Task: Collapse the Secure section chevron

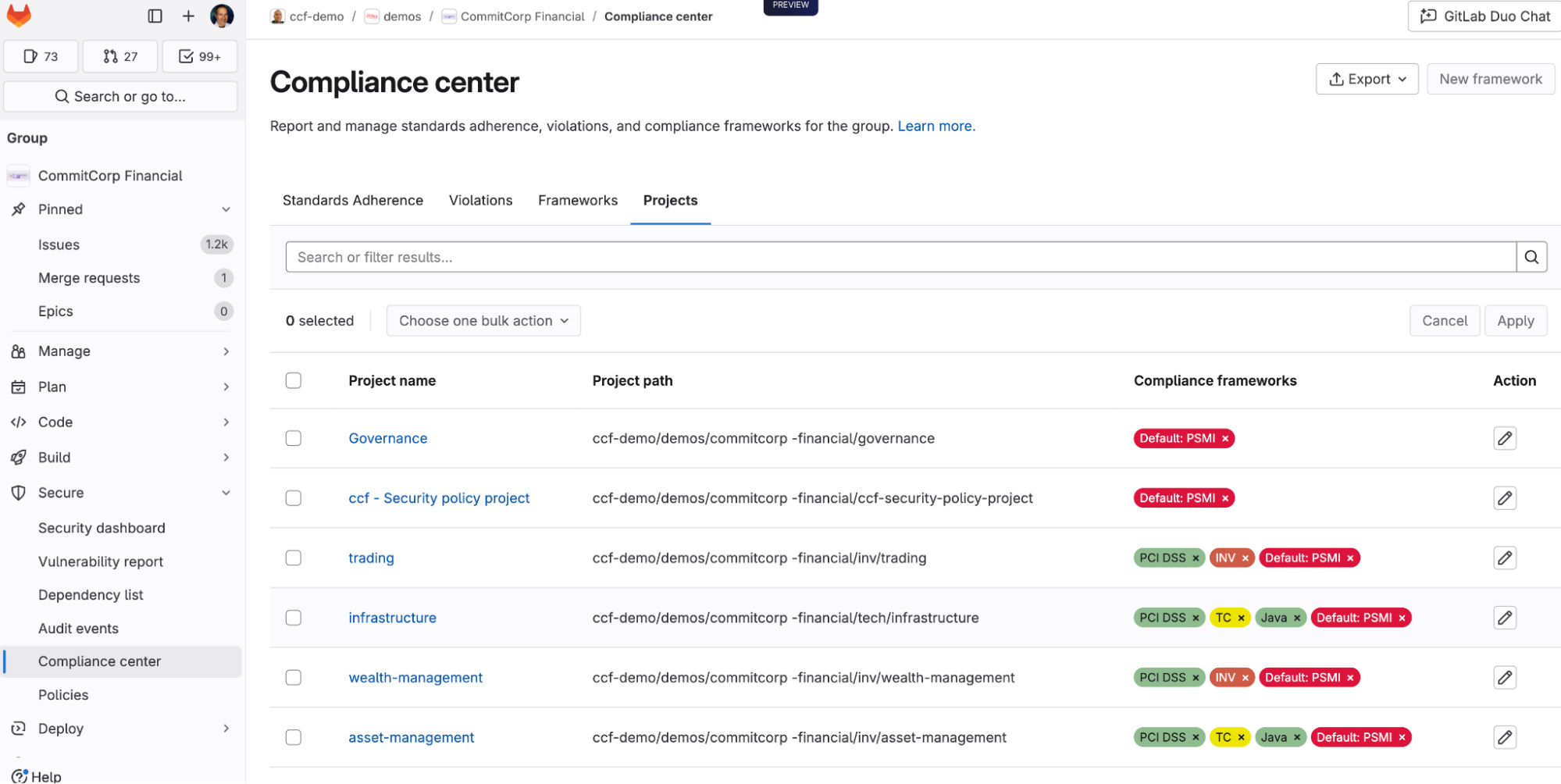Action: click(x=226, y=493)
